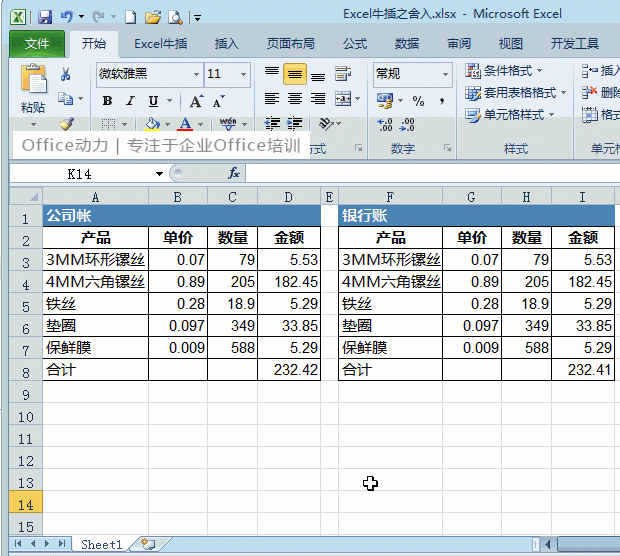
Task: Copy selection icon
Action: tap(66, 98)
